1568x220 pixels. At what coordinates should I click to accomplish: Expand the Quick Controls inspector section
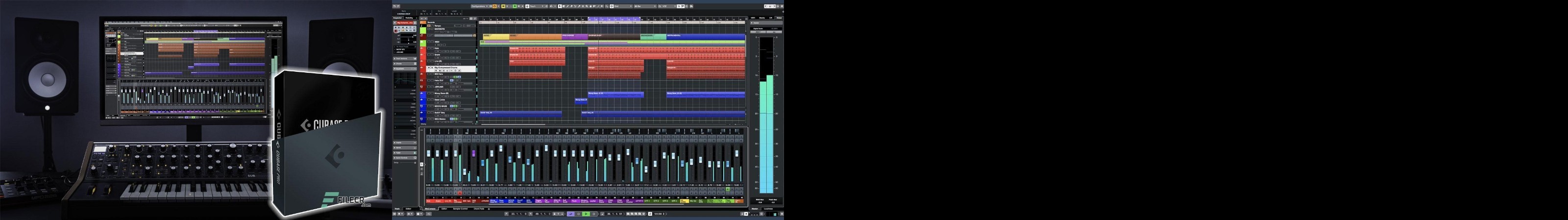pos(405,158)
